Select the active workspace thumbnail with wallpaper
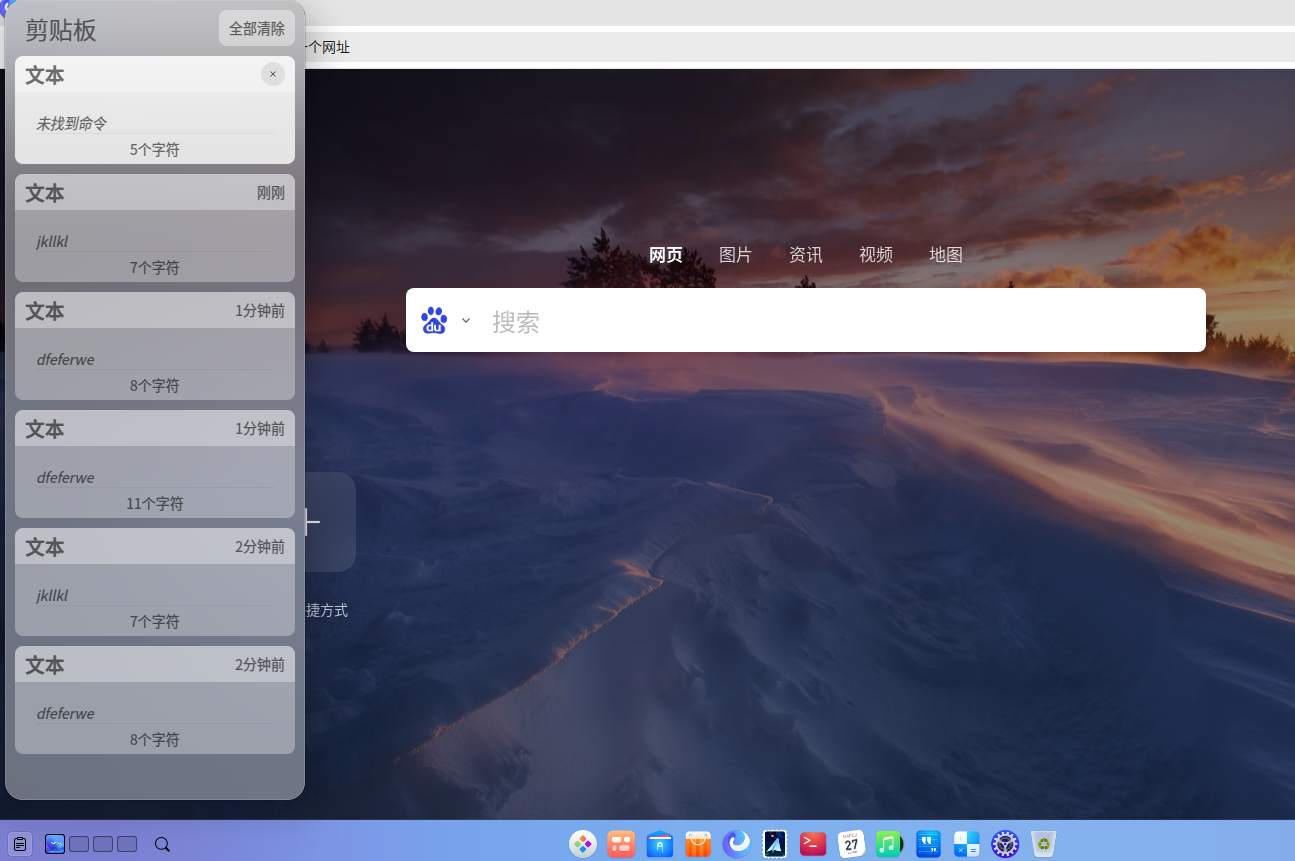 tap(55, 844)
